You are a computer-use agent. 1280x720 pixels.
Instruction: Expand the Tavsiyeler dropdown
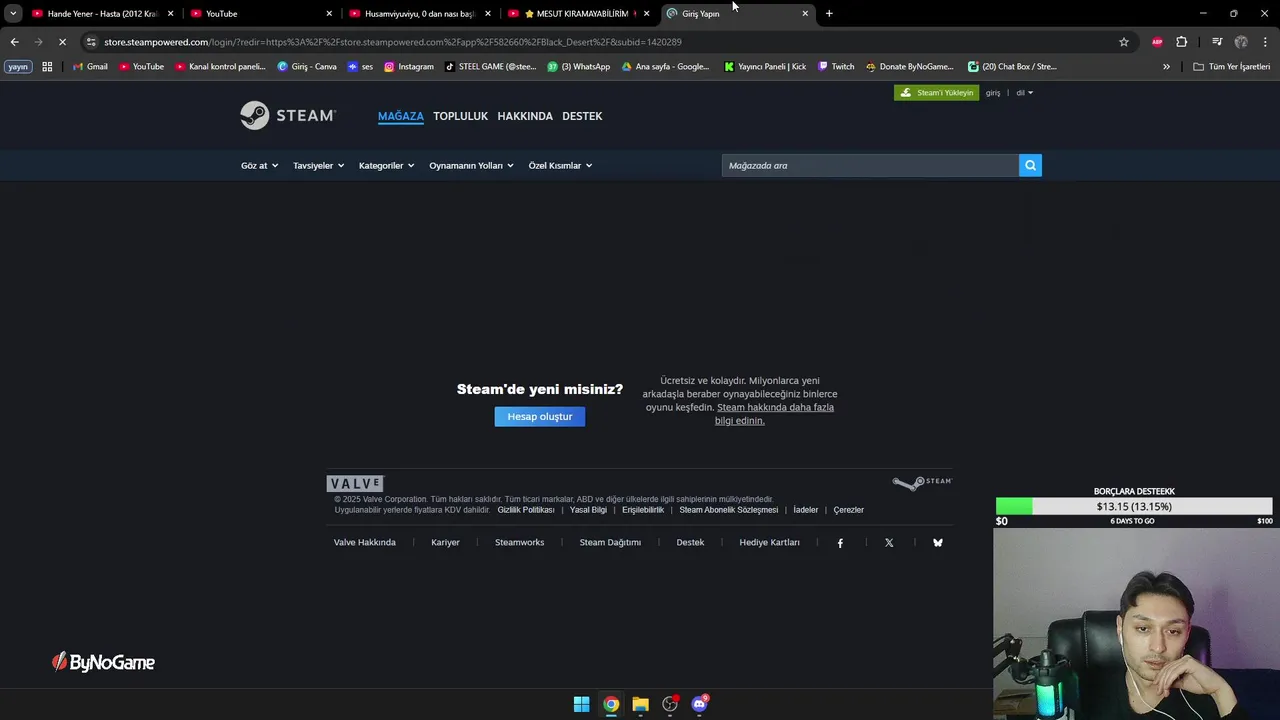(x=318, y=166)
